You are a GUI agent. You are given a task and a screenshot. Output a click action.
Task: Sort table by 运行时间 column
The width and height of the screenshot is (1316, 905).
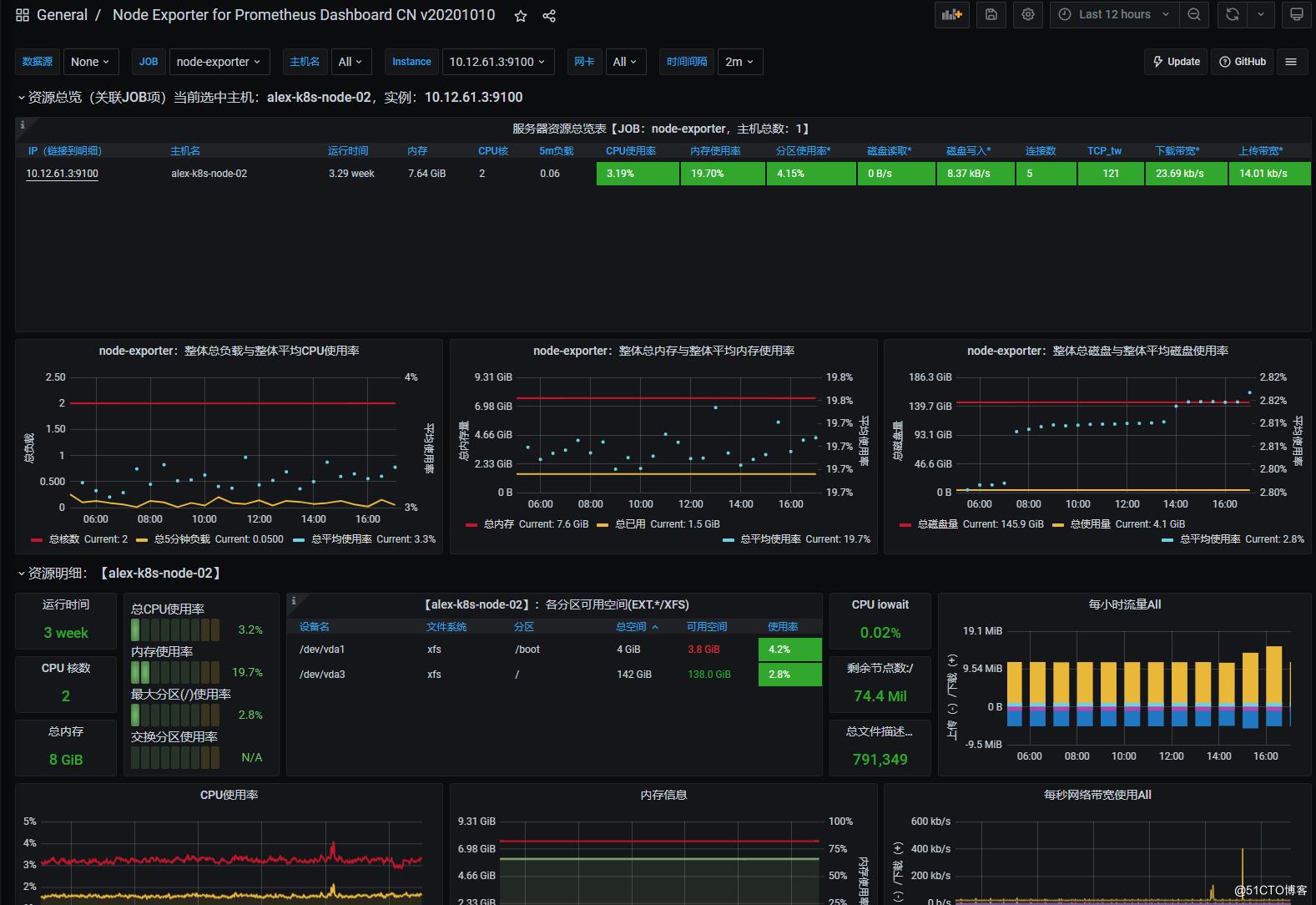[348, 151]
